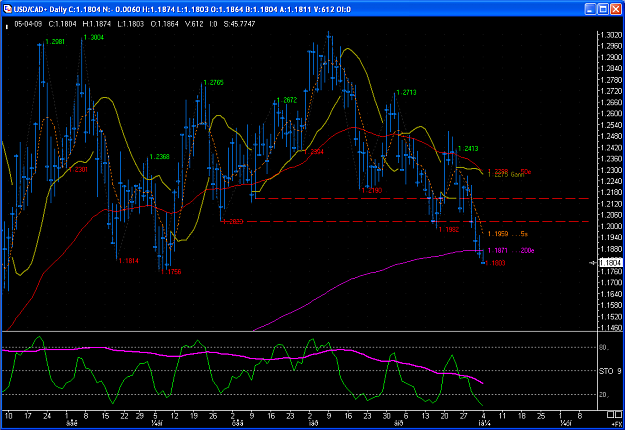
Task: Click the 05-04-09 date readout
Action: (28, 24)
